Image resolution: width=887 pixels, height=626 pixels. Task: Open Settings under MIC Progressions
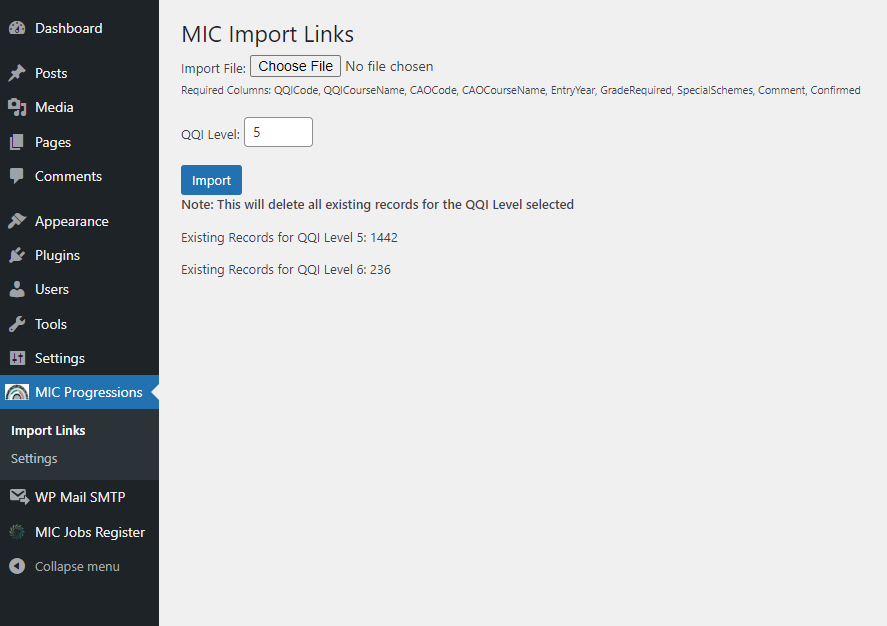tap(34, 458)
